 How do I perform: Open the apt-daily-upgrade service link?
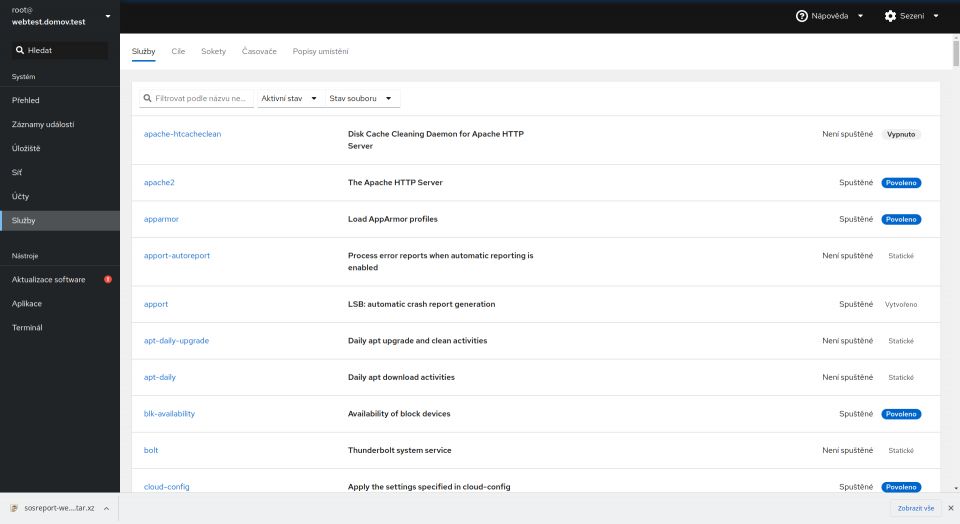tap(176, 340)
